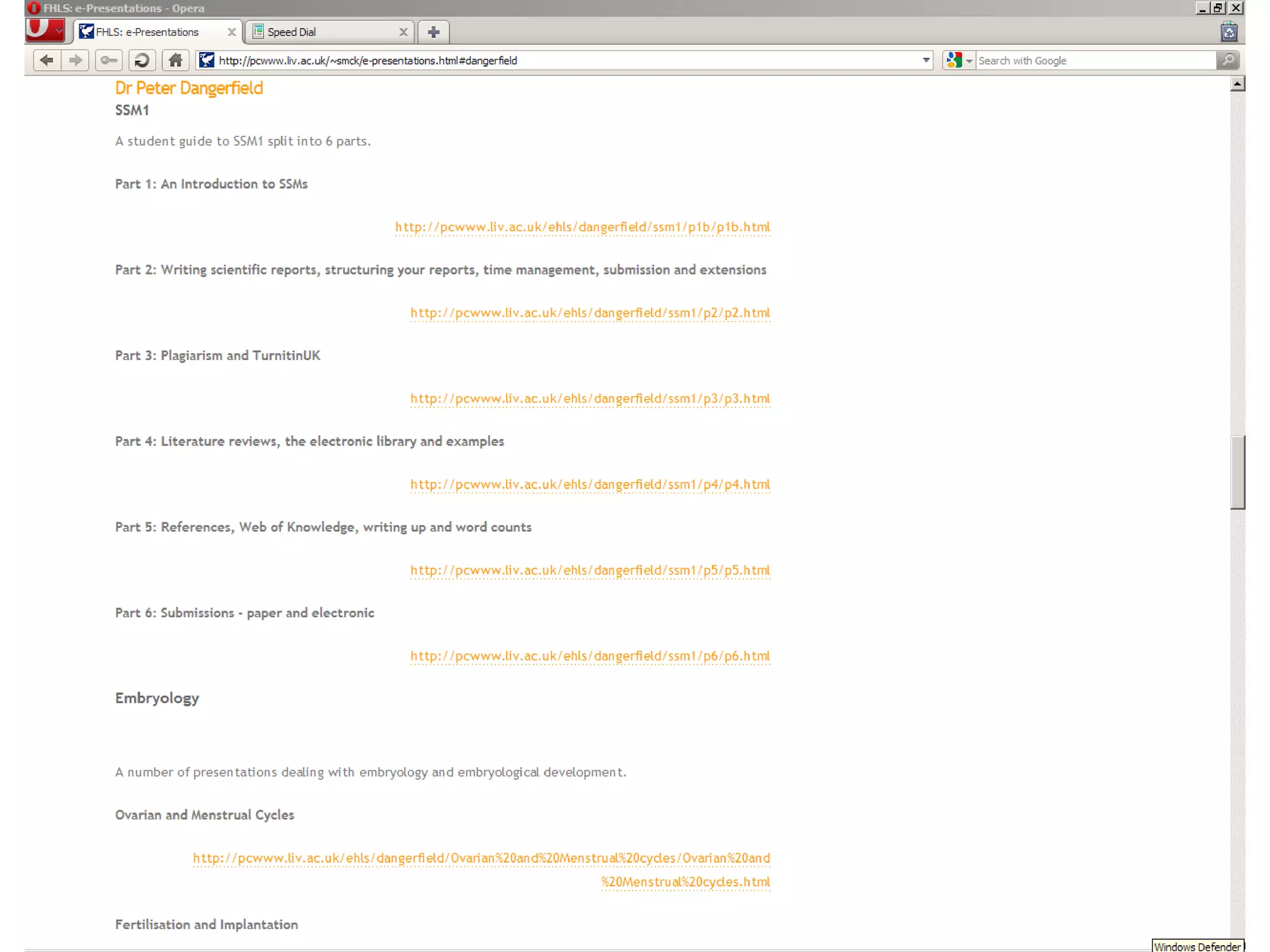Click the Forward navigation arrow
This screenshot has height=952, width=1270.
pos(76,60)
